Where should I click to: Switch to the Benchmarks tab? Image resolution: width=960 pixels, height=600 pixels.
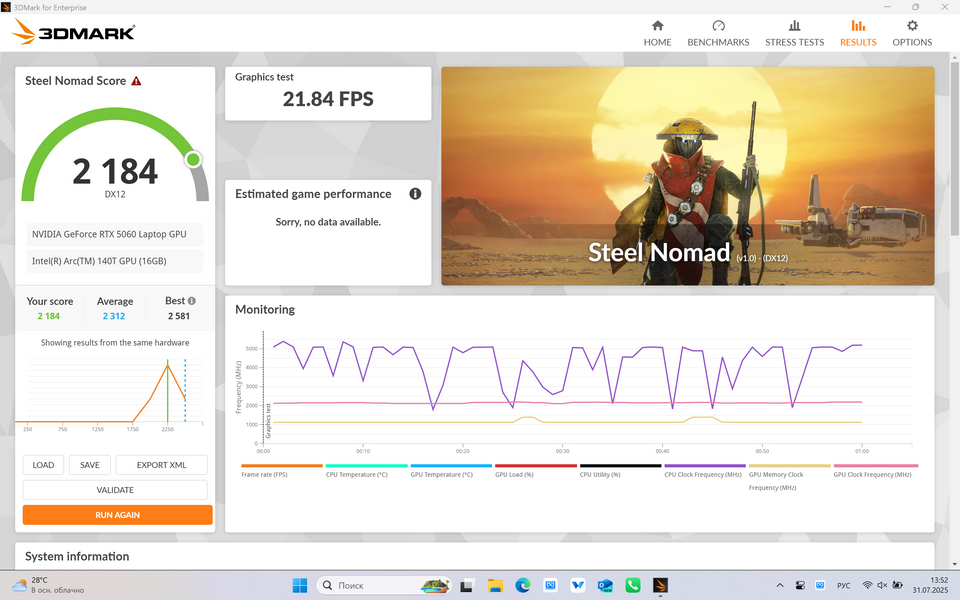718,33
